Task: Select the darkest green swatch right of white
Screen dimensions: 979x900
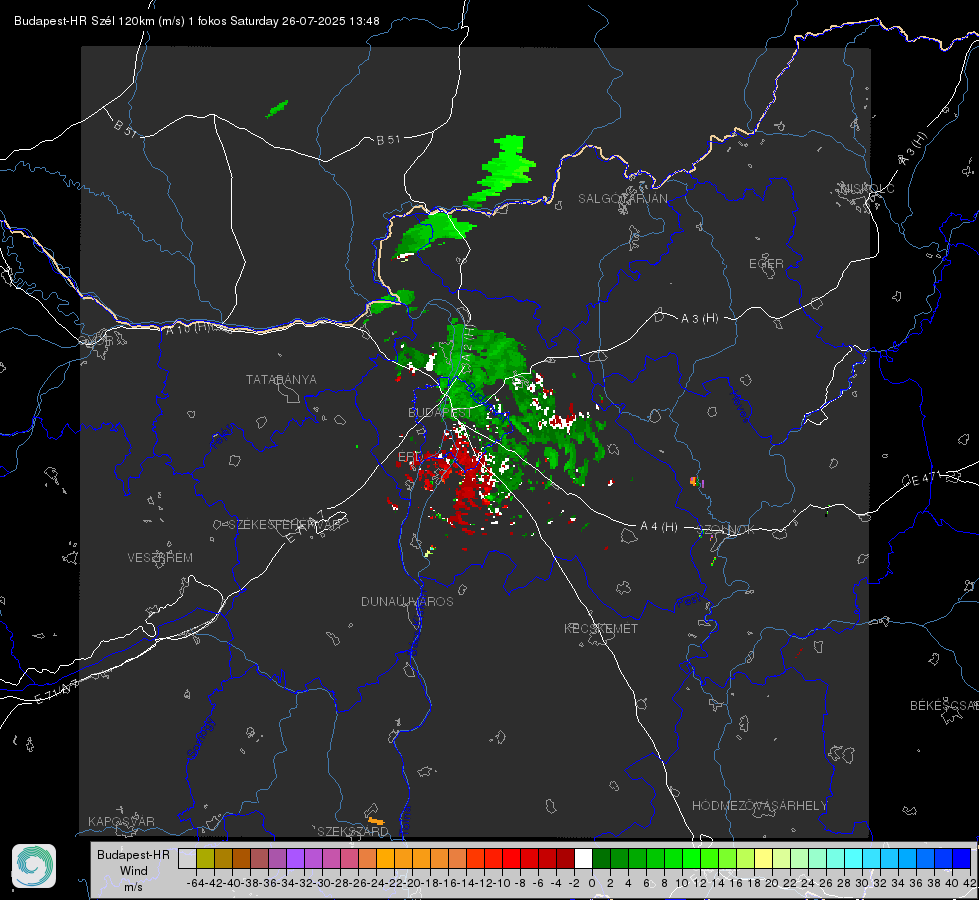Action: [601, 858]
